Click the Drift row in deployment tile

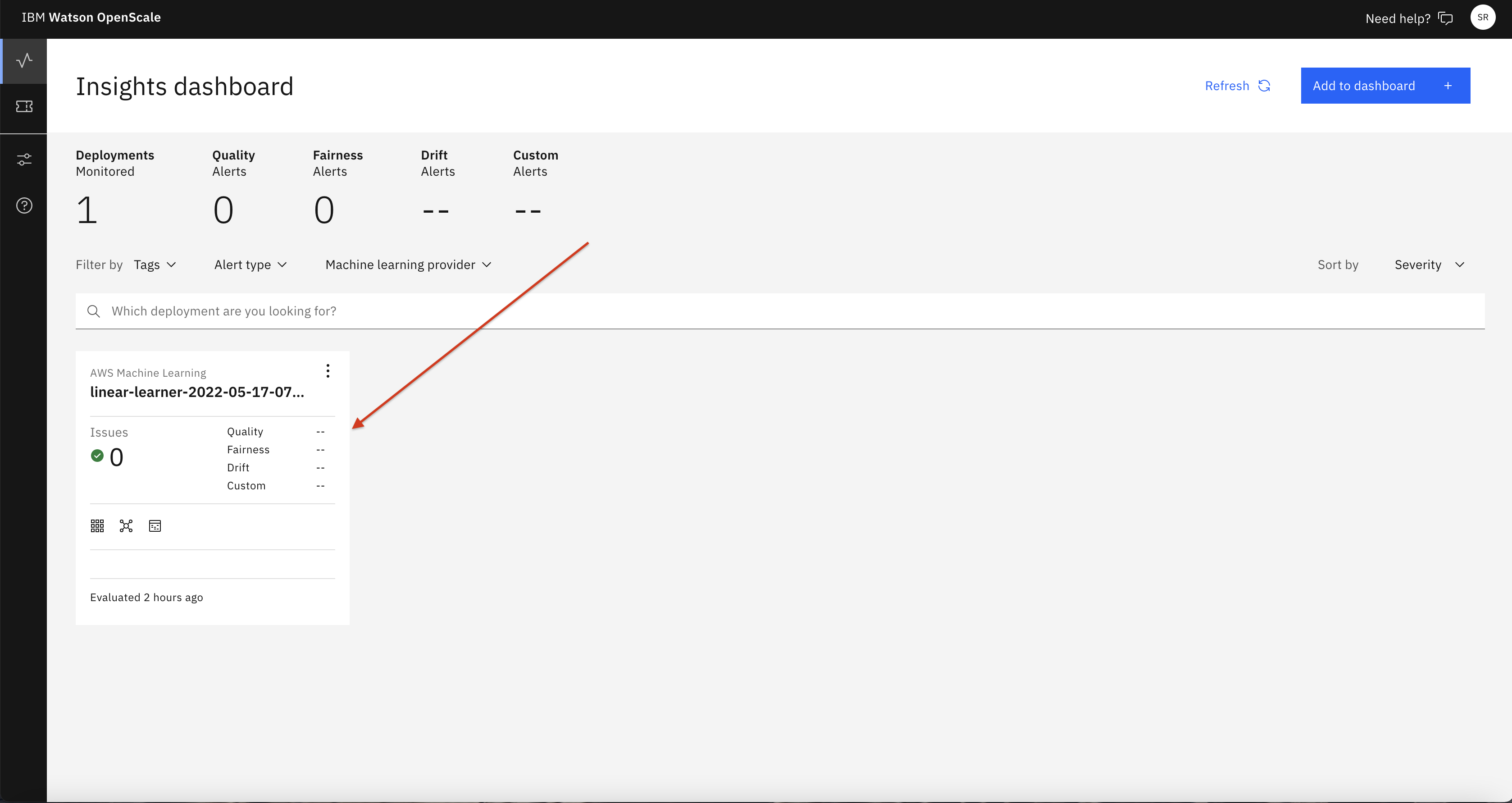coord(276,468)
